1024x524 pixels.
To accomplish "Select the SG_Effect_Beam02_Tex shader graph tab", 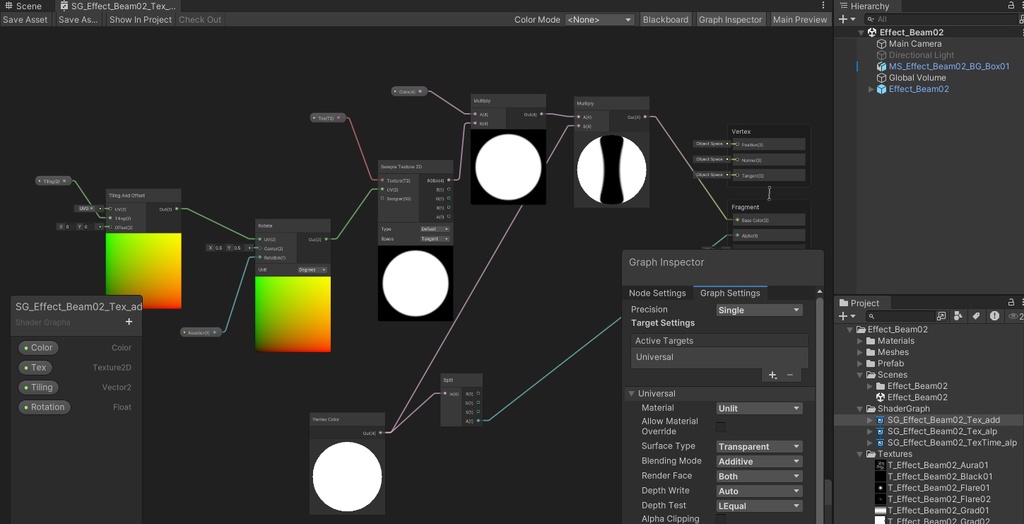I will pyautogui.click(x=118, y=6).
